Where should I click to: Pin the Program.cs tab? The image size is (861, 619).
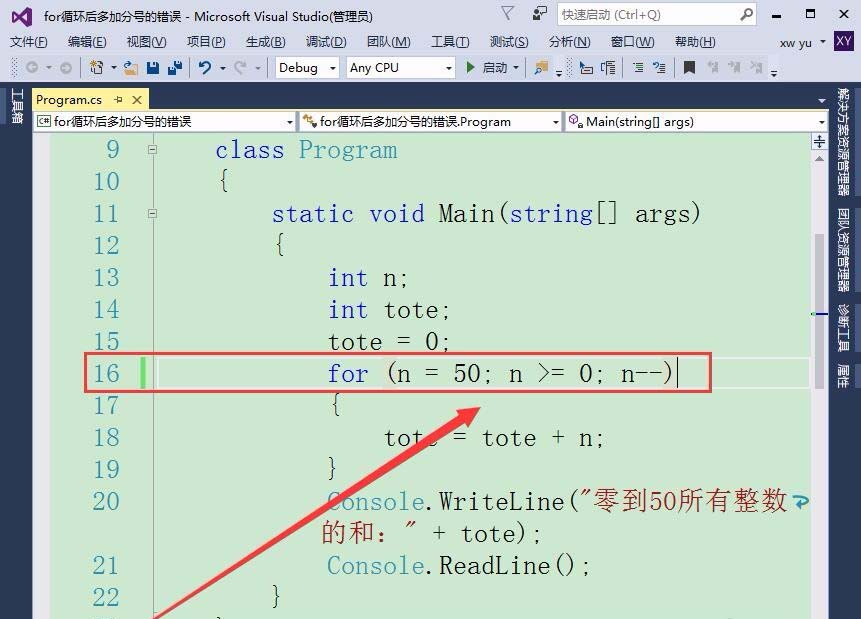pyautogui.click(x=118, y=99)
